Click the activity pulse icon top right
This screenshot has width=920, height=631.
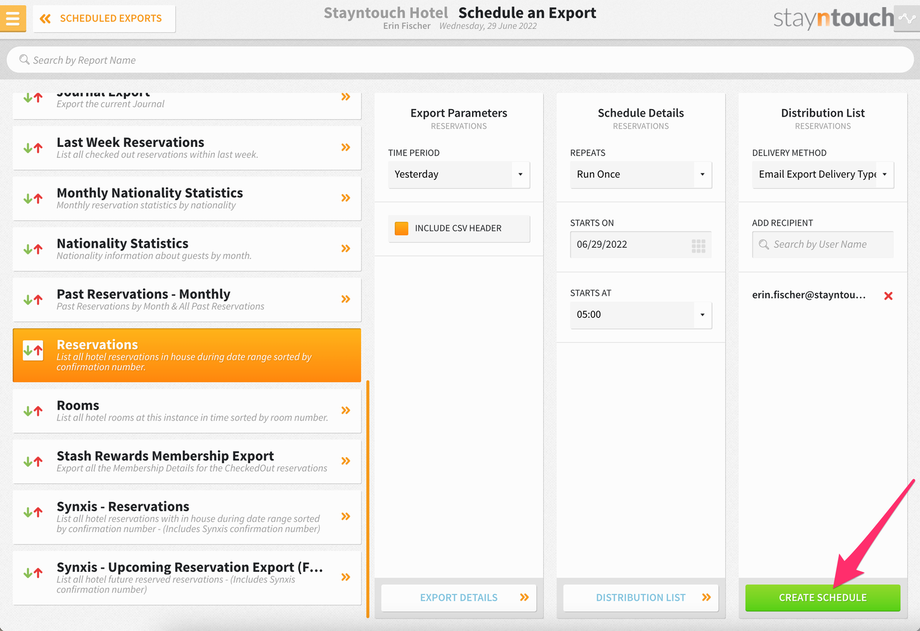pos(907,18)
